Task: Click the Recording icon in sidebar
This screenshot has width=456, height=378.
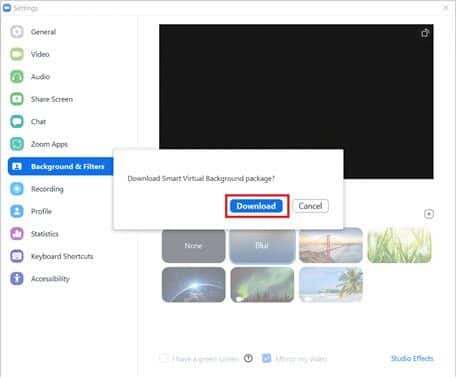Action: (17, 189)
